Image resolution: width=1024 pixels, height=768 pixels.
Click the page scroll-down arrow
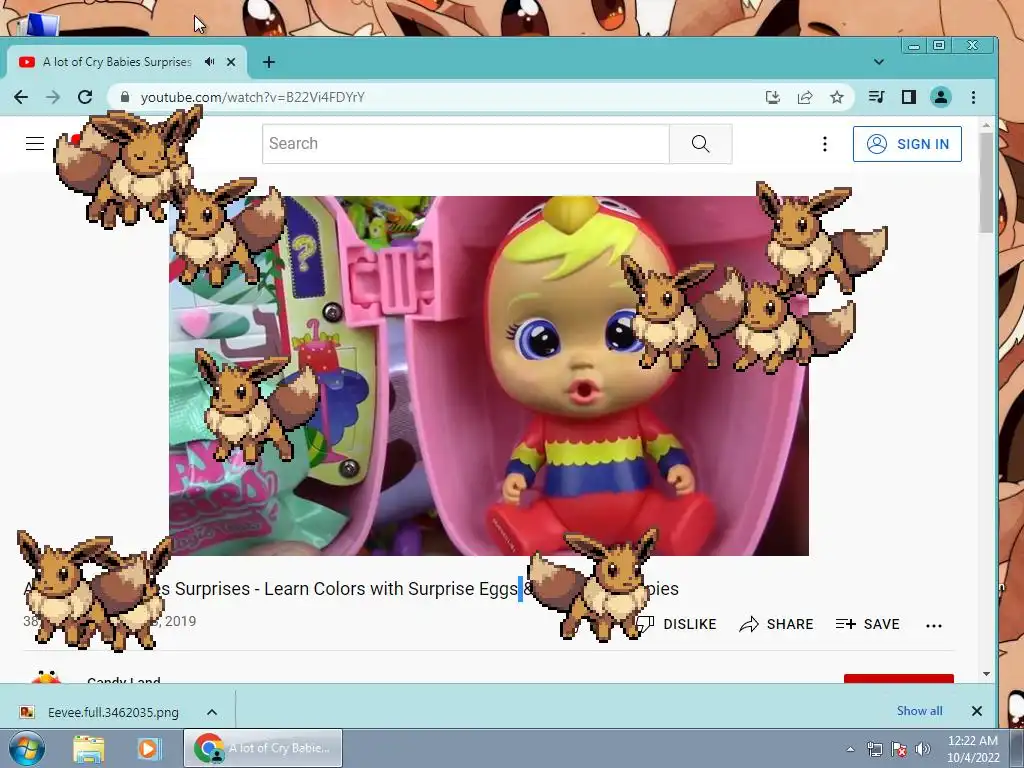pos(986,674)
